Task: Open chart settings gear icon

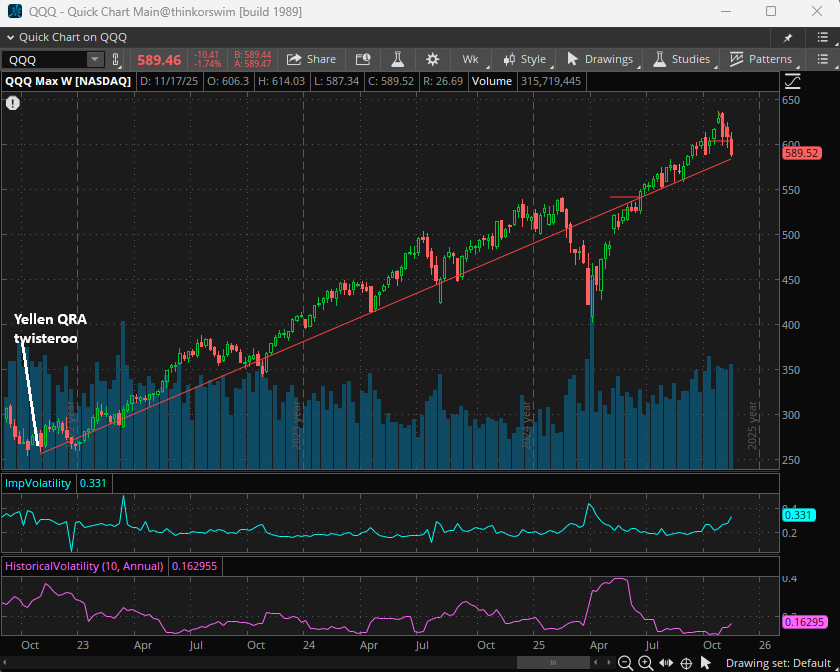Action: click(x=432, y=59)
